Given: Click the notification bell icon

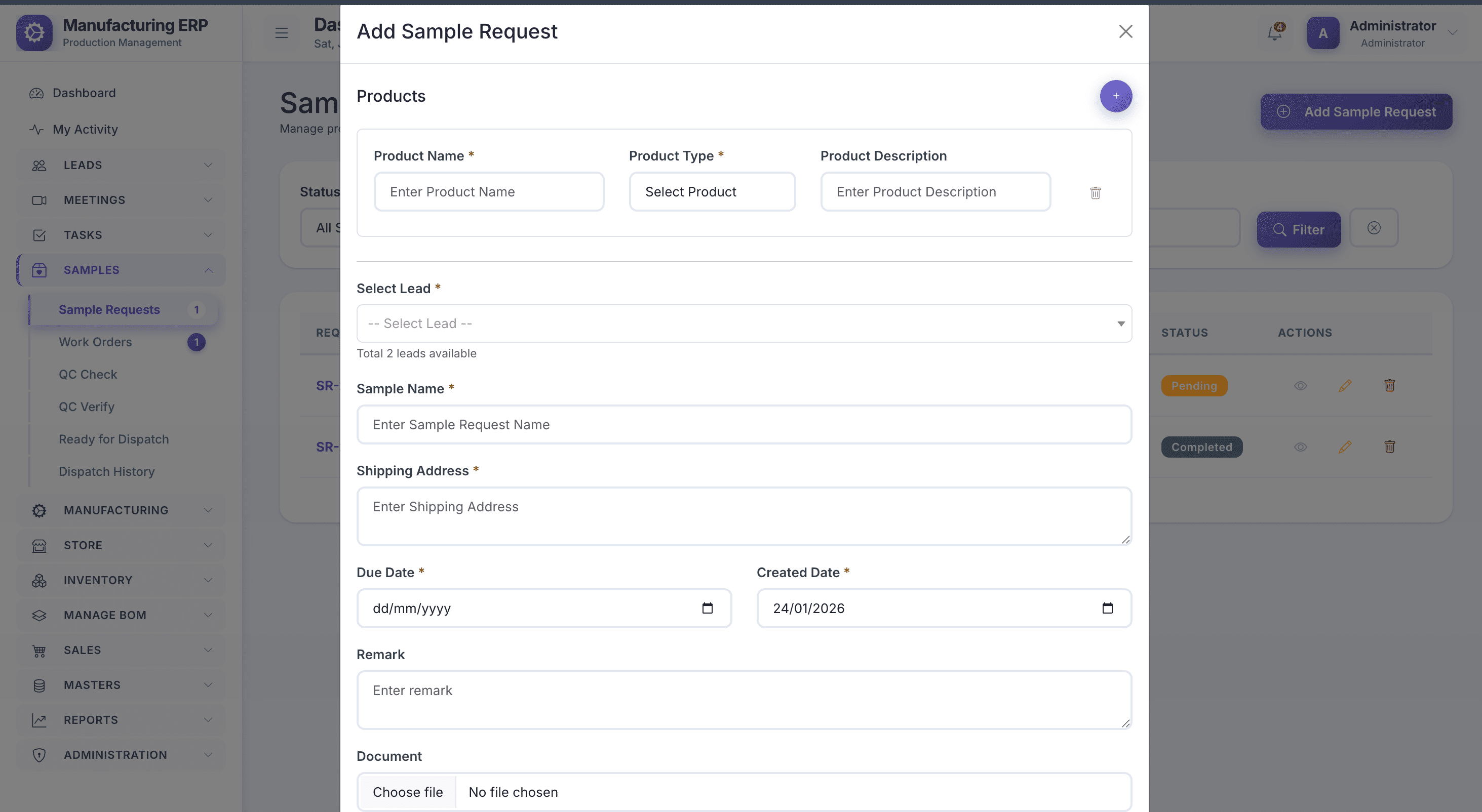Looking at the screenshot, I should 1274,33.
